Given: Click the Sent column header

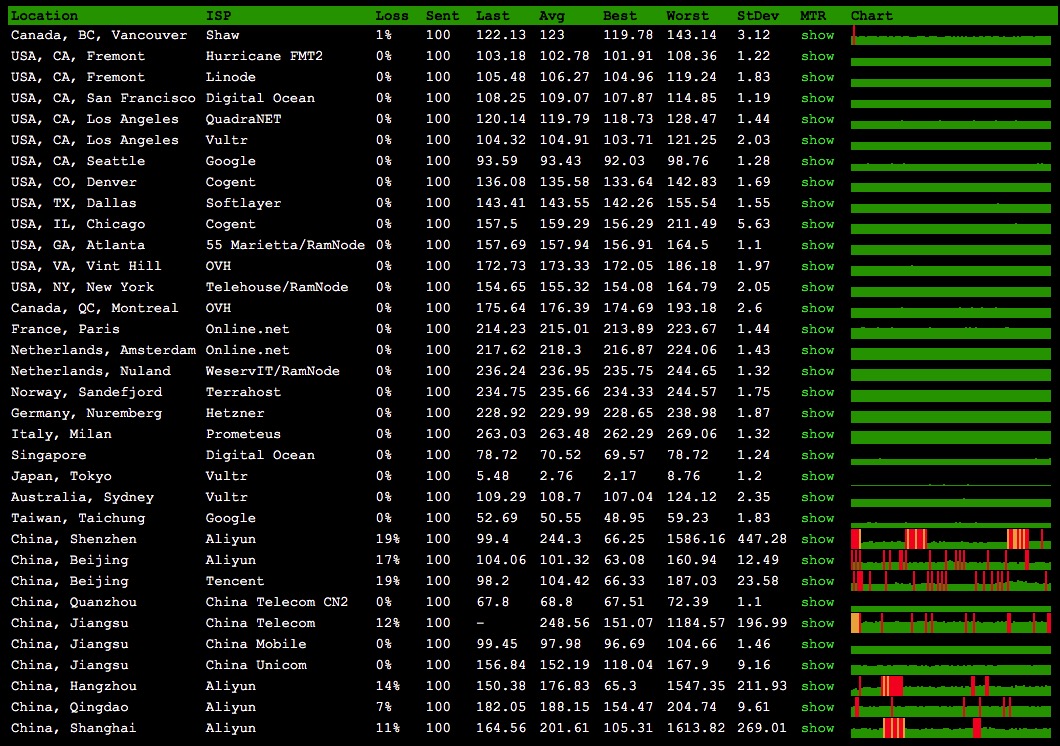Looking at the screenshot, I should pyautogui.click(x=442, y=15).
